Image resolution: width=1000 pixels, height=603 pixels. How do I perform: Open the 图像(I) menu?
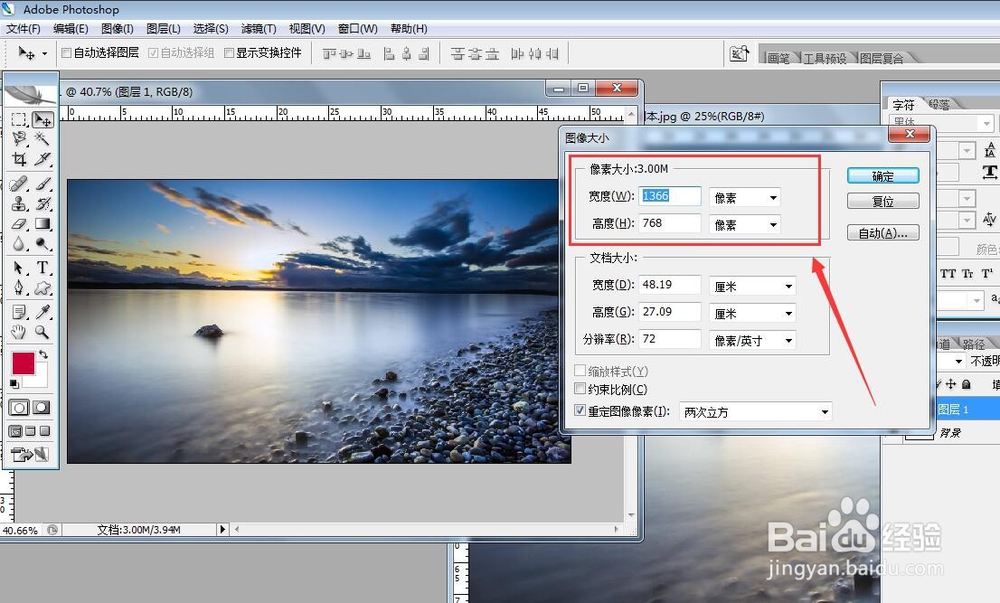(117, 29)
